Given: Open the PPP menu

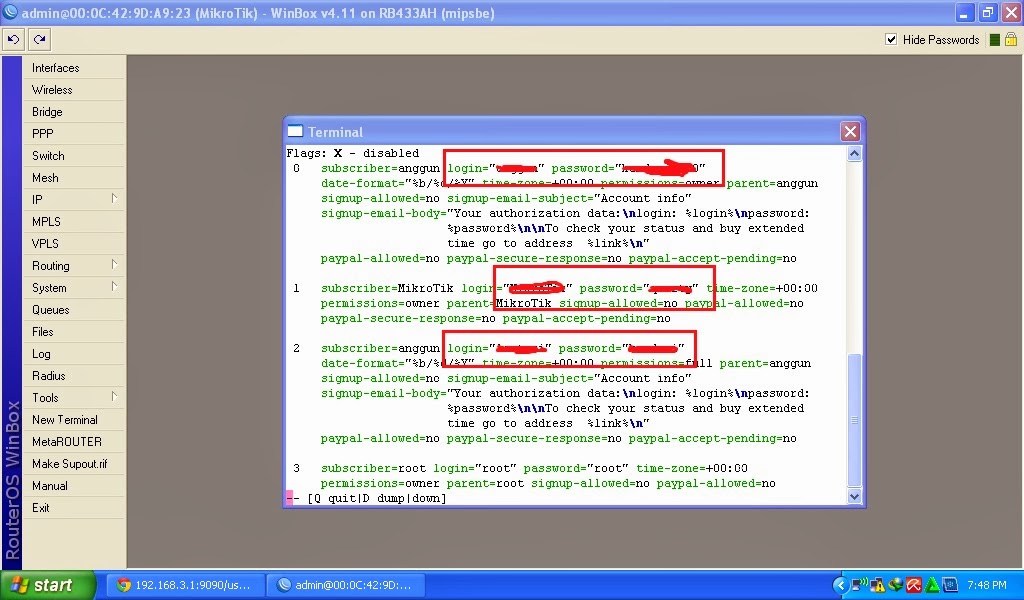Looking at the screenshot, I should pos(74,134).
